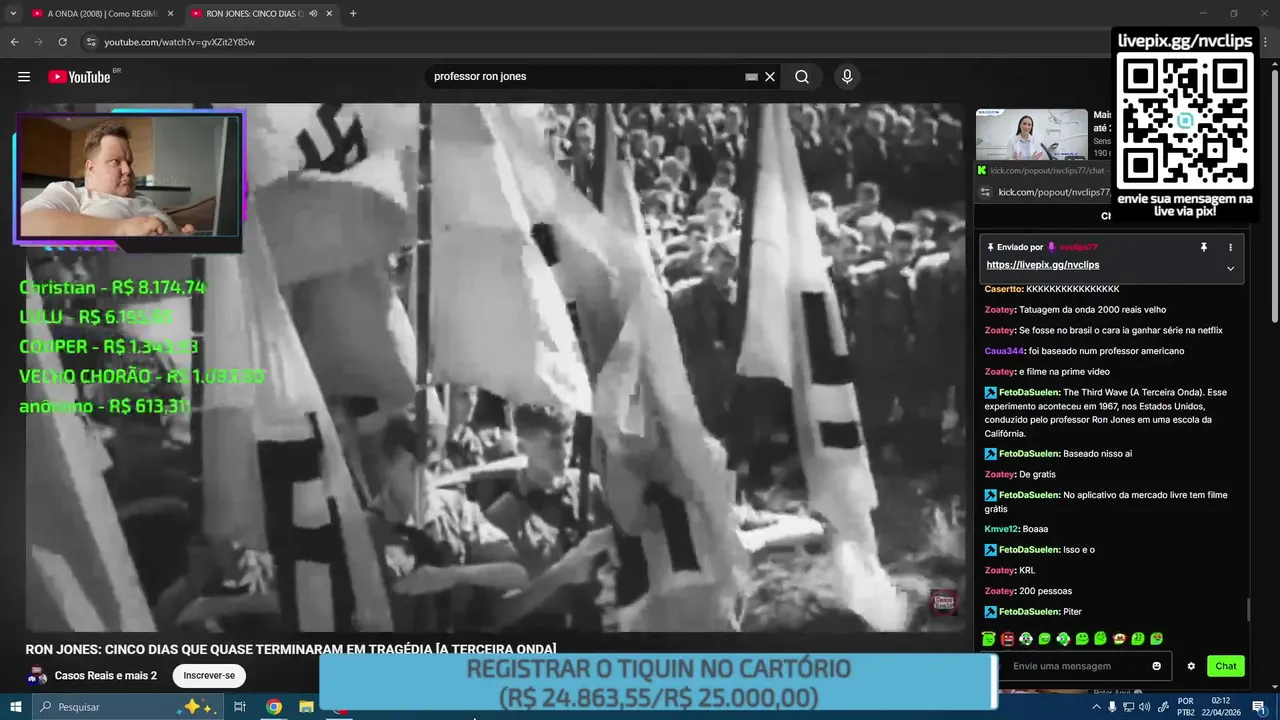Open chat settings gear icon
This screenshot has width=1280, height=720.
tap(1191, 666)
